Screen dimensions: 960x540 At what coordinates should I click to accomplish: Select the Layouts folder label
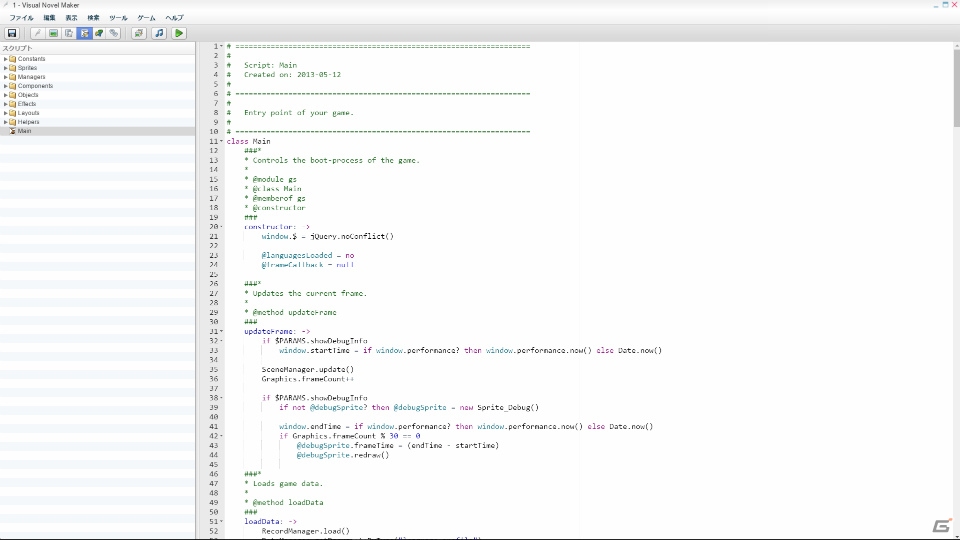click(x=28, y=113)
